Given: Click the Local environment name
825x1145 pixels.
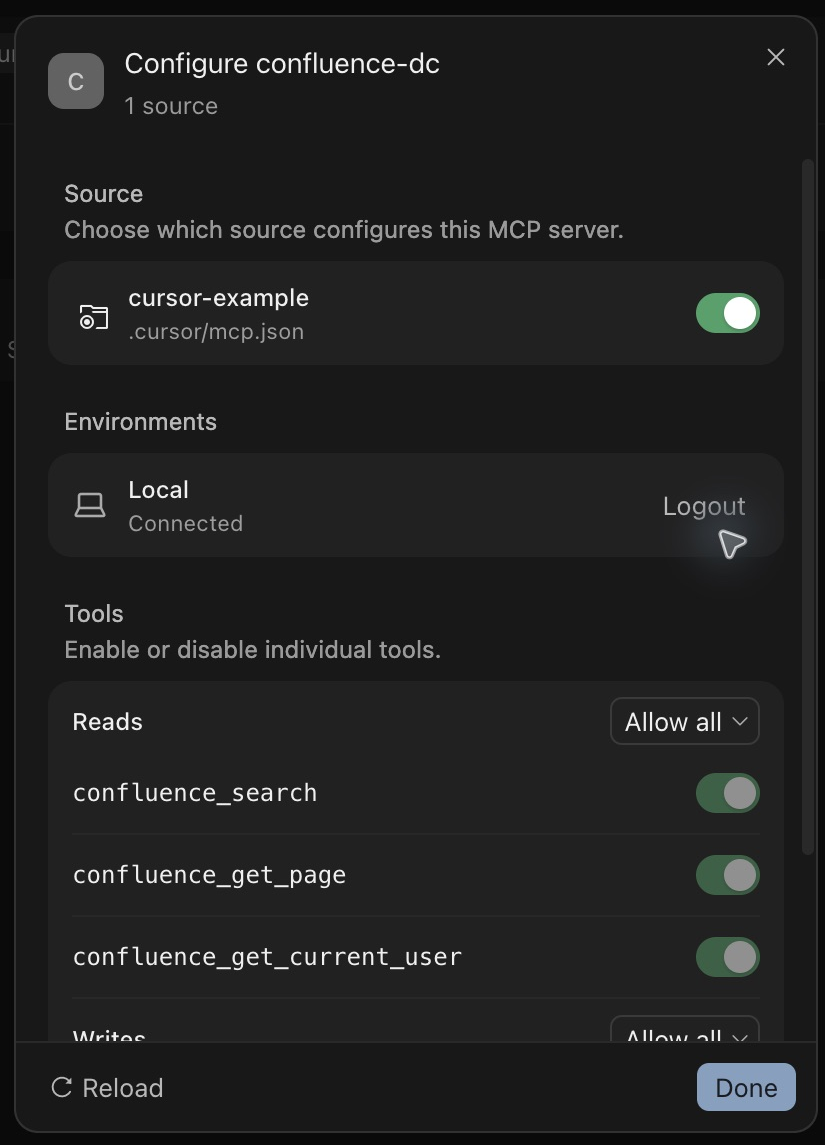Looking at the screenshot, I should pyautogui.click(x=158, y=489).
